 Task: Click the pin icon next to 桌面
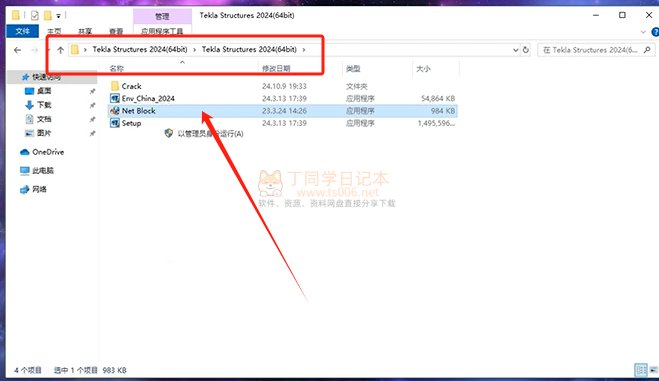pos(92,91)
